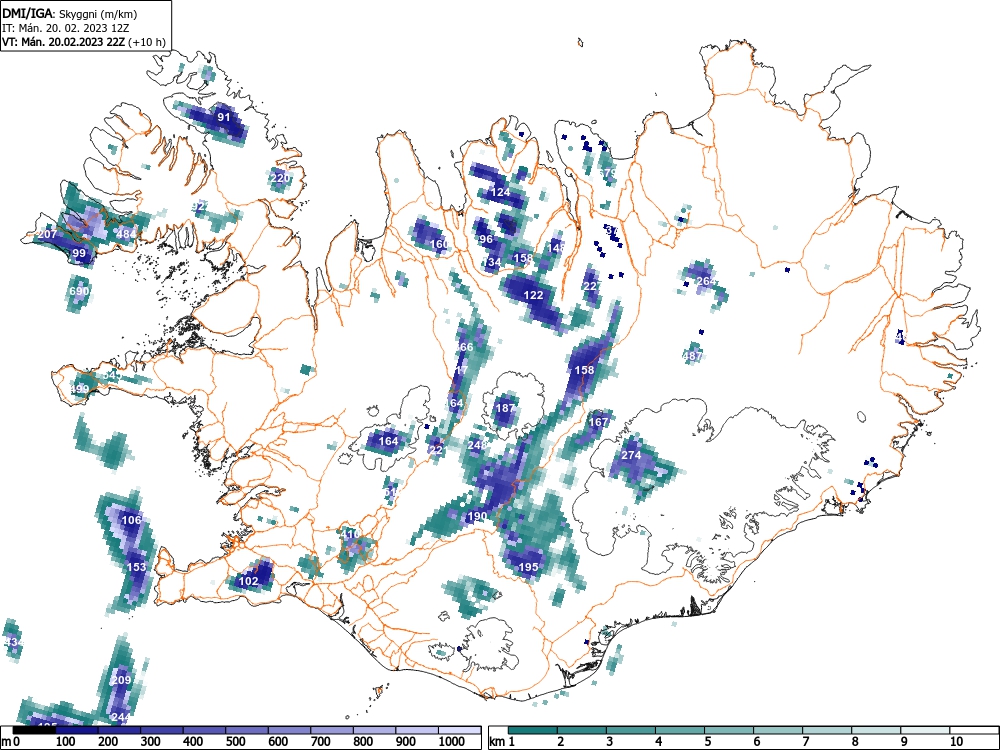The width and height of the screenshot is (1000, 750).
Task: Click the "106" value offshore southwest
Action: (131, 520)
